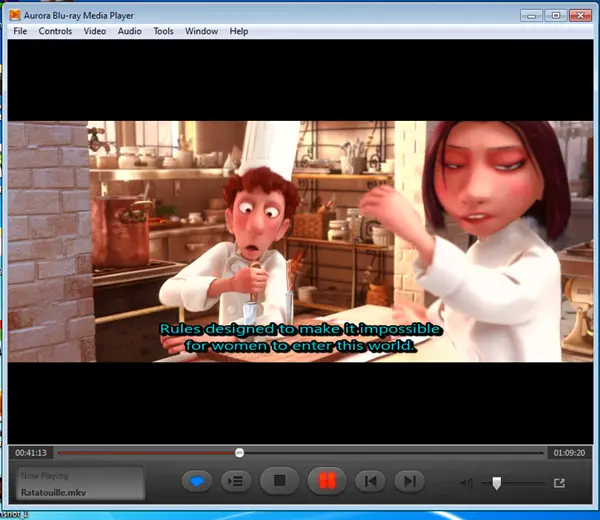Open the File menu
This screenshot has width=600, height=520.
click(19, 31)
